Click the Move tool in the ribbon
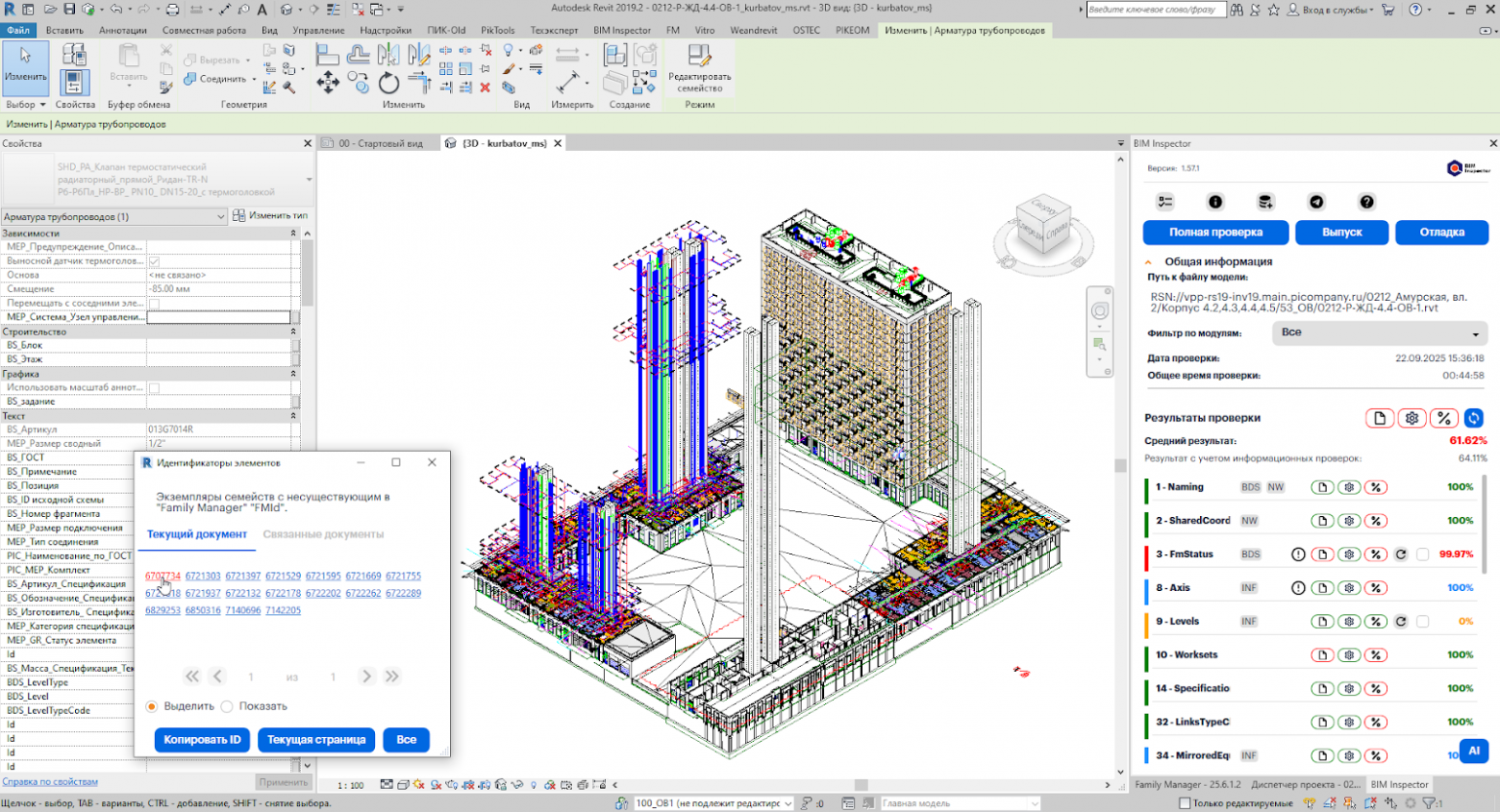 point(328,84)
